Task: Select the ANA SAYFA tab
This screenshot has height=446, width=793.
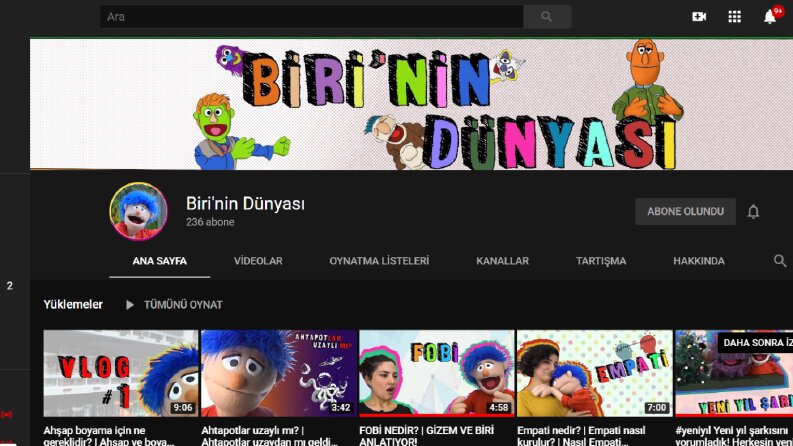Action: point(159,261)
